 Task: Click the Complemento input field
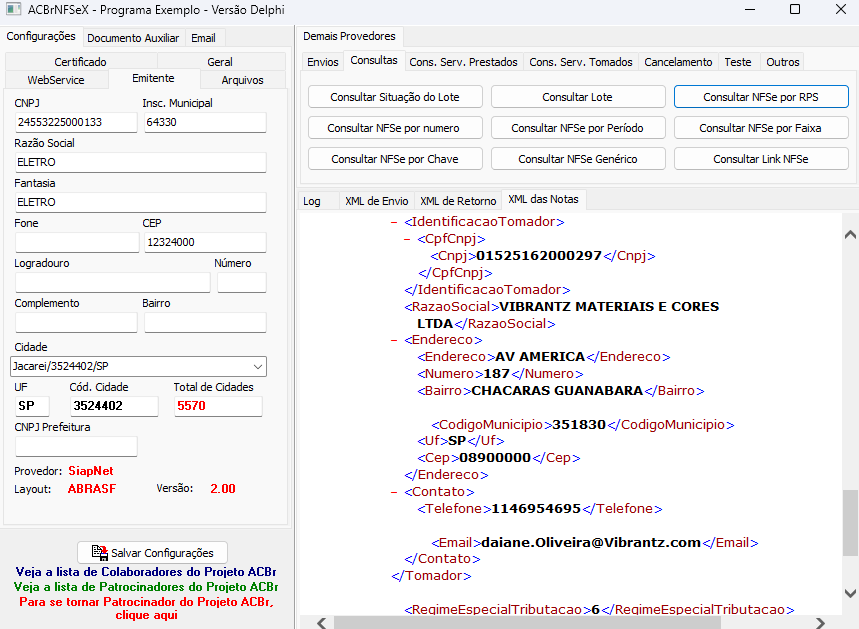tap(76, 322)
